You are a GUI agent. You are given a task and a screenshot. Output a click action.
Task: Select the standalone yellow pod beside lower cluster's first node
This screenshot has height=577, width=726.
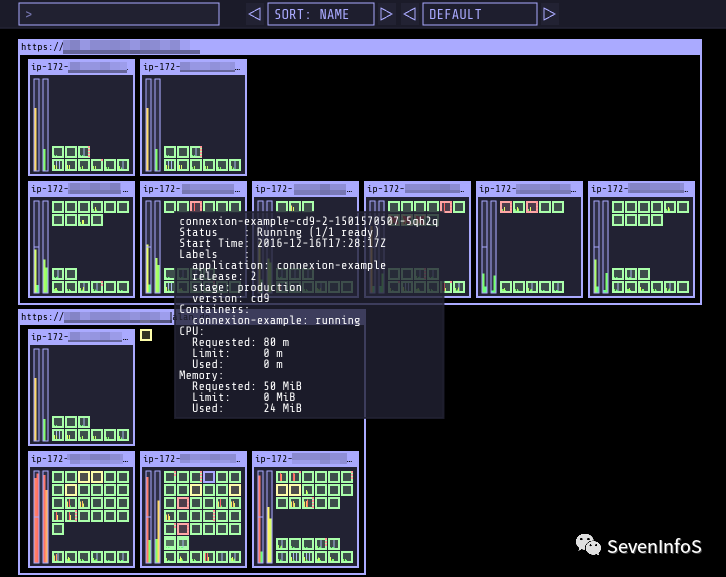tap(146, 335)
